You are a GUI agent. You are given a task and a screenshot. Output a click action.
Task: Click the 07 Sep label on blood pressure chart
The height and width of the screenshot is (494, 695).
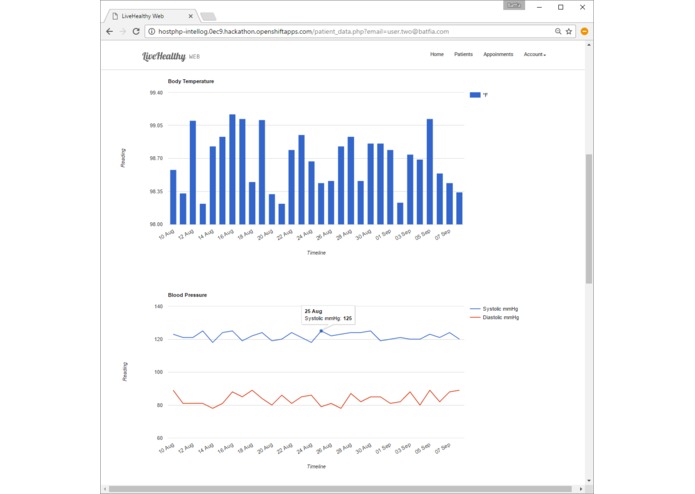pyautogui.click(x=442, y=448)
